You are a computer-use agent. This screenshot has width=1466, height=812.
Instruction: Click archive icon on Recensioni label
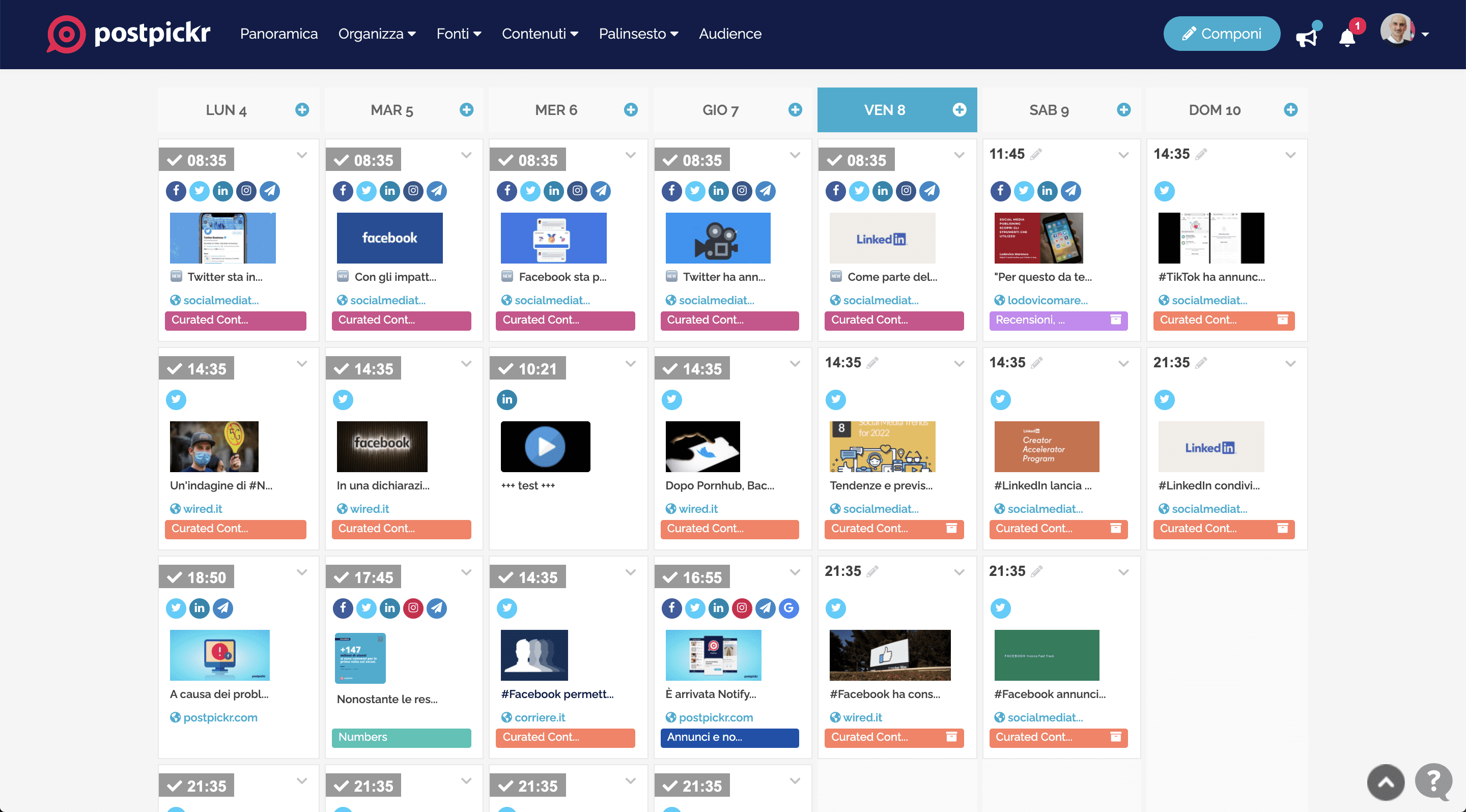[1115, 320]
